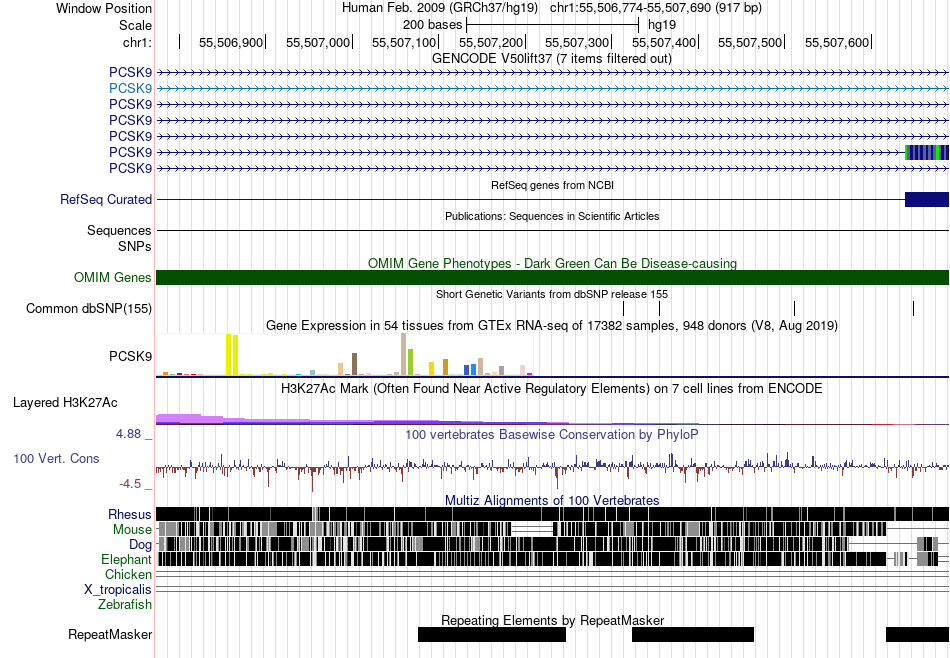Image resolution: width=950 pixels, height=658 pixels.
Task: Click the Layered H3K27Ac label
Action: [x=65, y=403]
